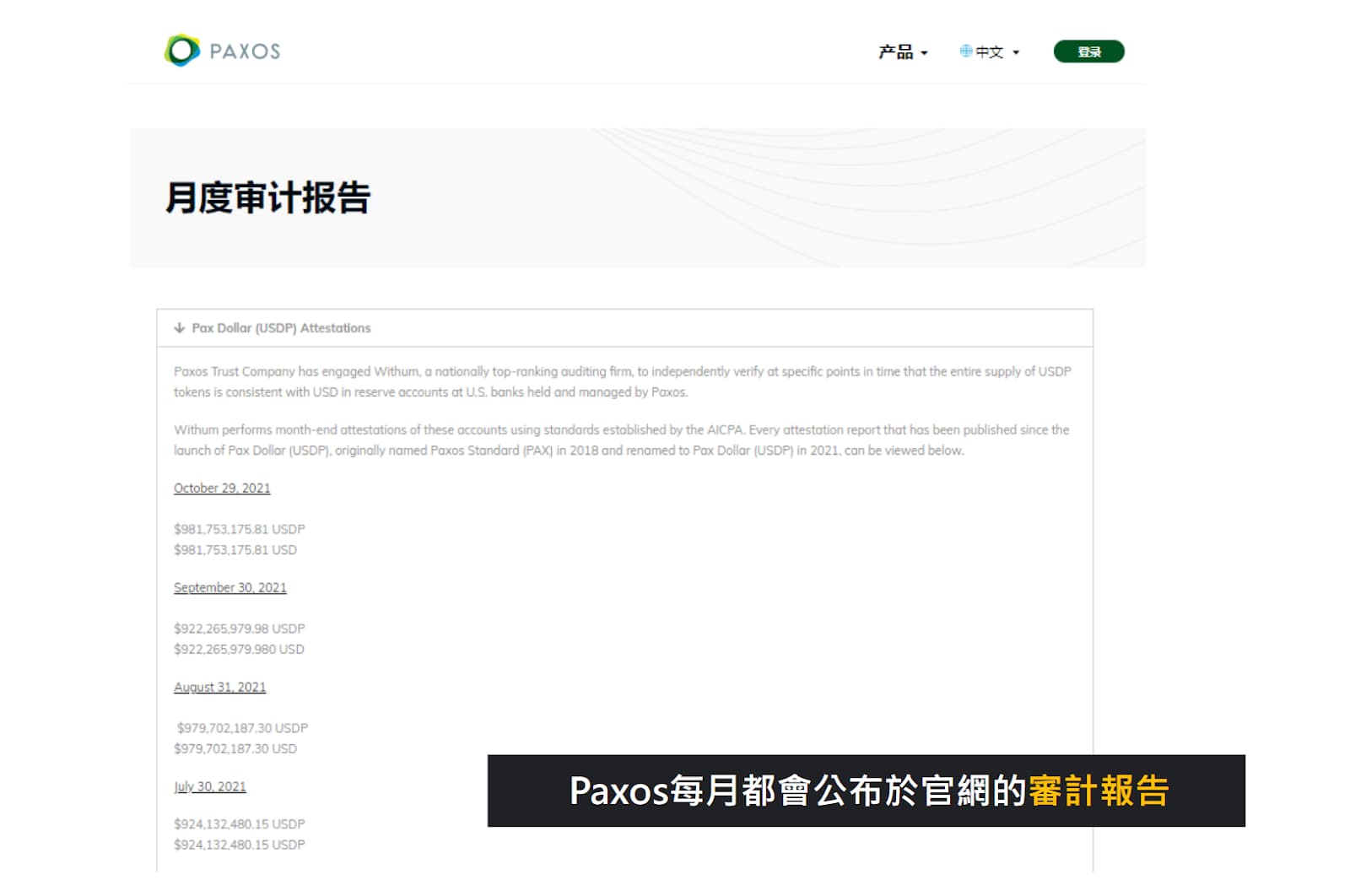Open the September 30, 2021 attestation report
The height and width of the screenshot is (896, 1350).
(x=230, y=588)
